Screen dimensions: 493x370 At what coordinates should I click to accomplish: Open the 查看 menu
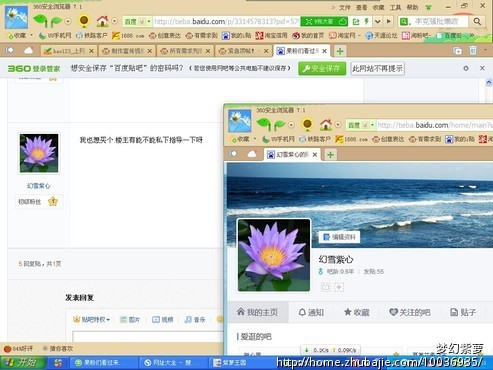361,7
